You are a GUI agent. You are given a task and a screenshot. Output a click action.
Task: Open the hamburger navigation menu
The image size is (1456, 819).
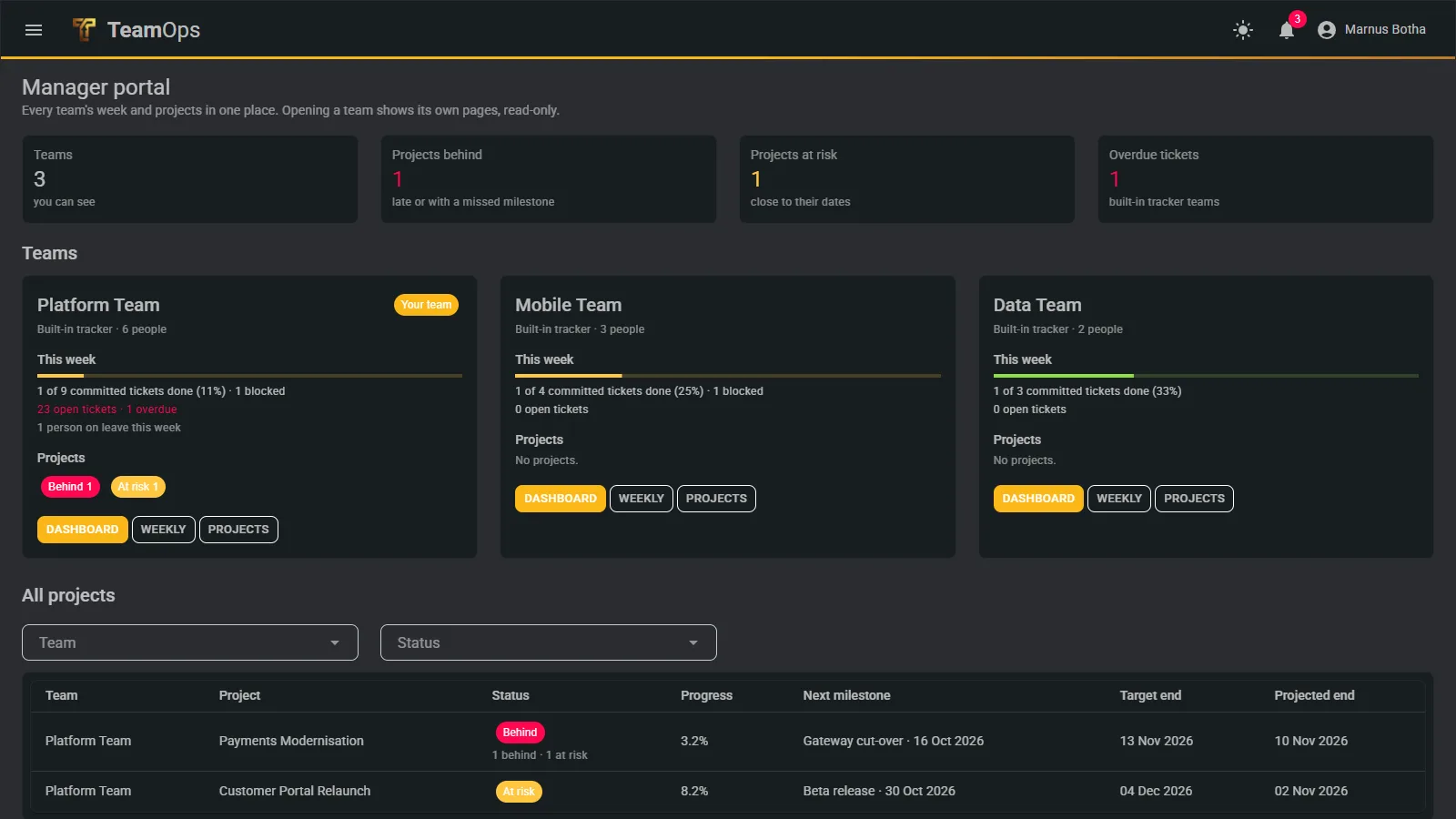[34, 30]
